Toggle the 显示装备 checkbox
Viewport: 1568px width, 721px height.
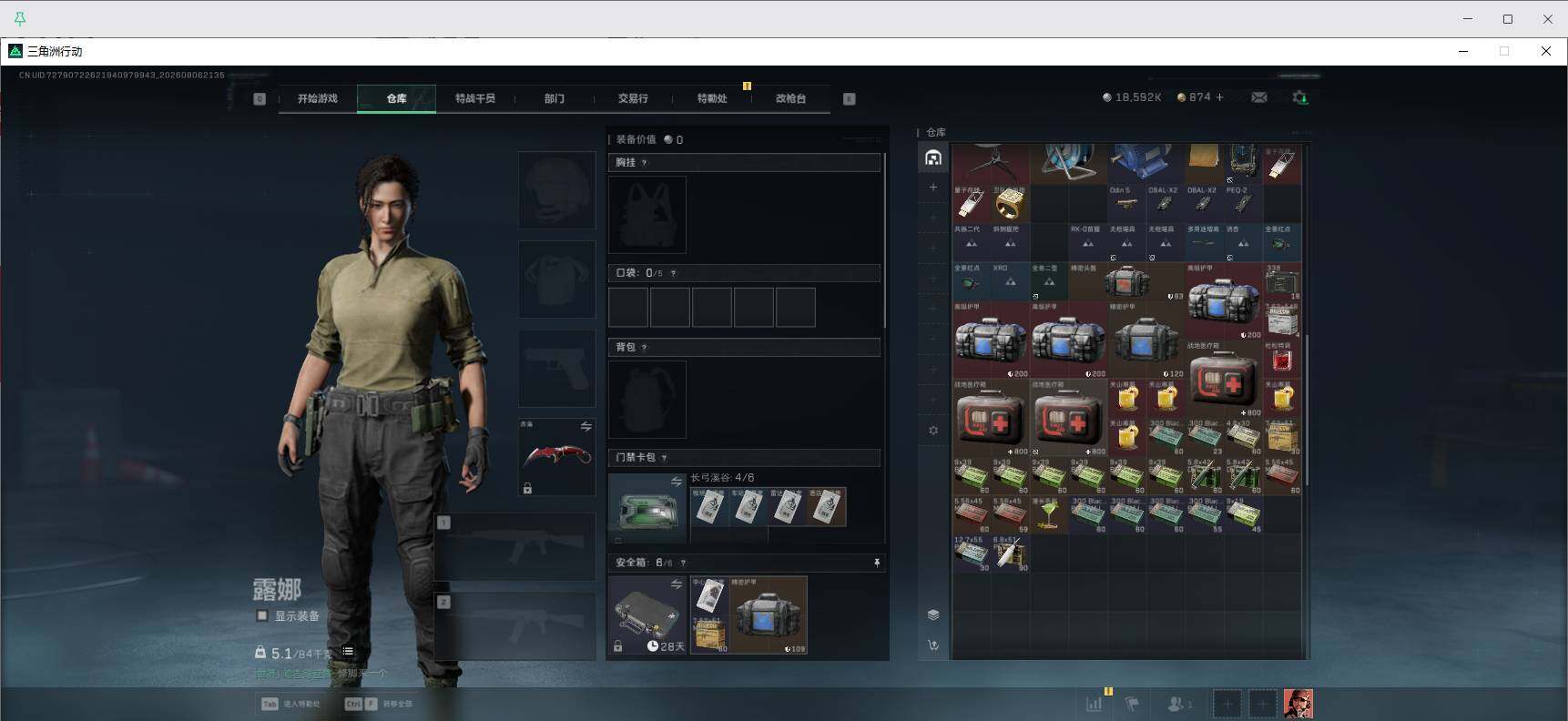(x=262, y=616)
